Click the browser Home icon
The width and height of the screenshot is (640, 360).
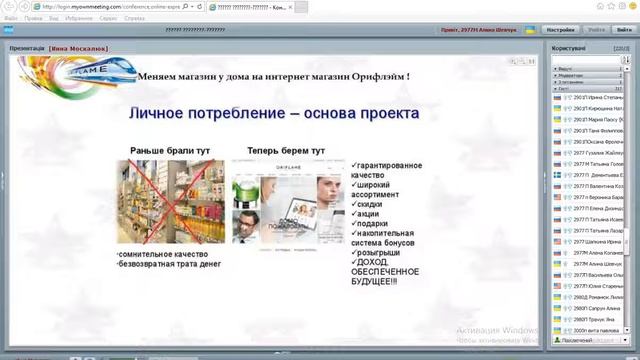[x=600, y=6]
